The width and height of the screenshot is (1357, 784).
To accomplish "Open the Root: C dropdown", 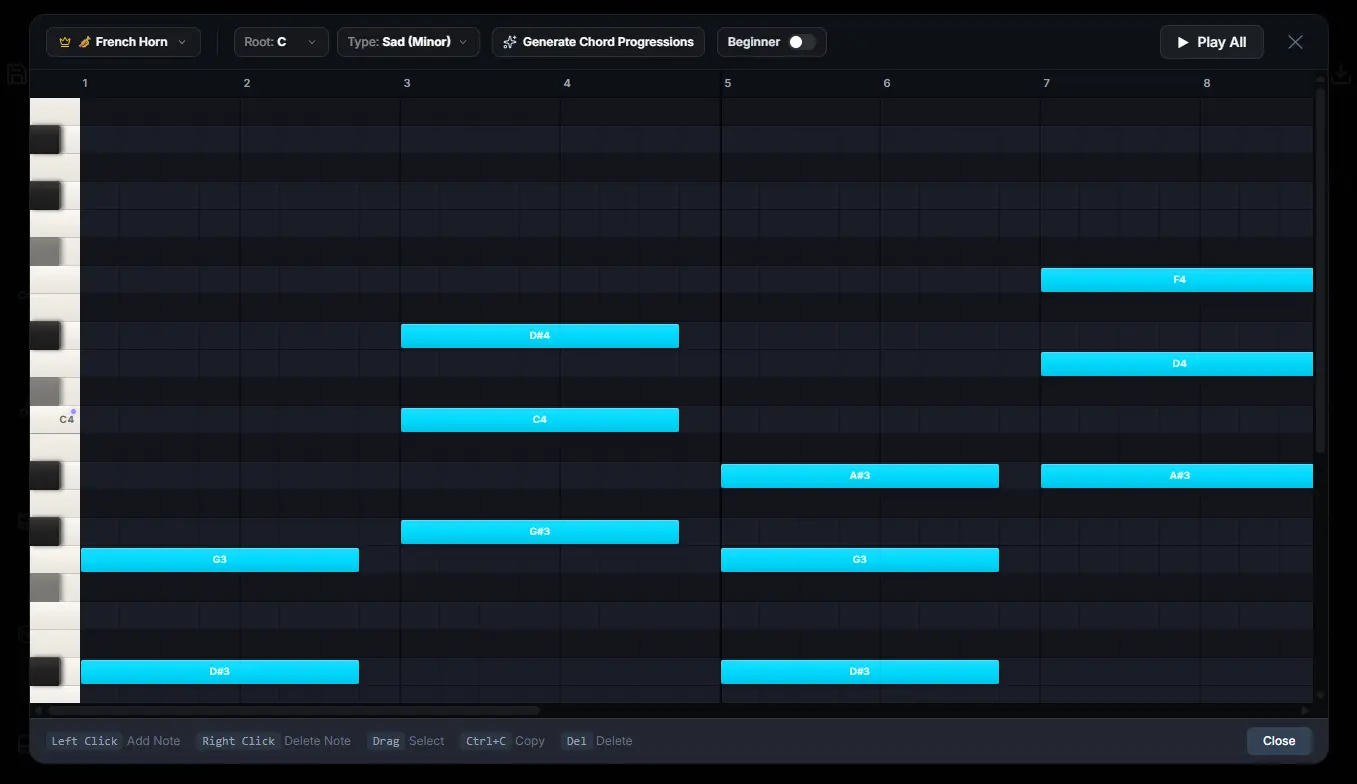I will point(281,42).
